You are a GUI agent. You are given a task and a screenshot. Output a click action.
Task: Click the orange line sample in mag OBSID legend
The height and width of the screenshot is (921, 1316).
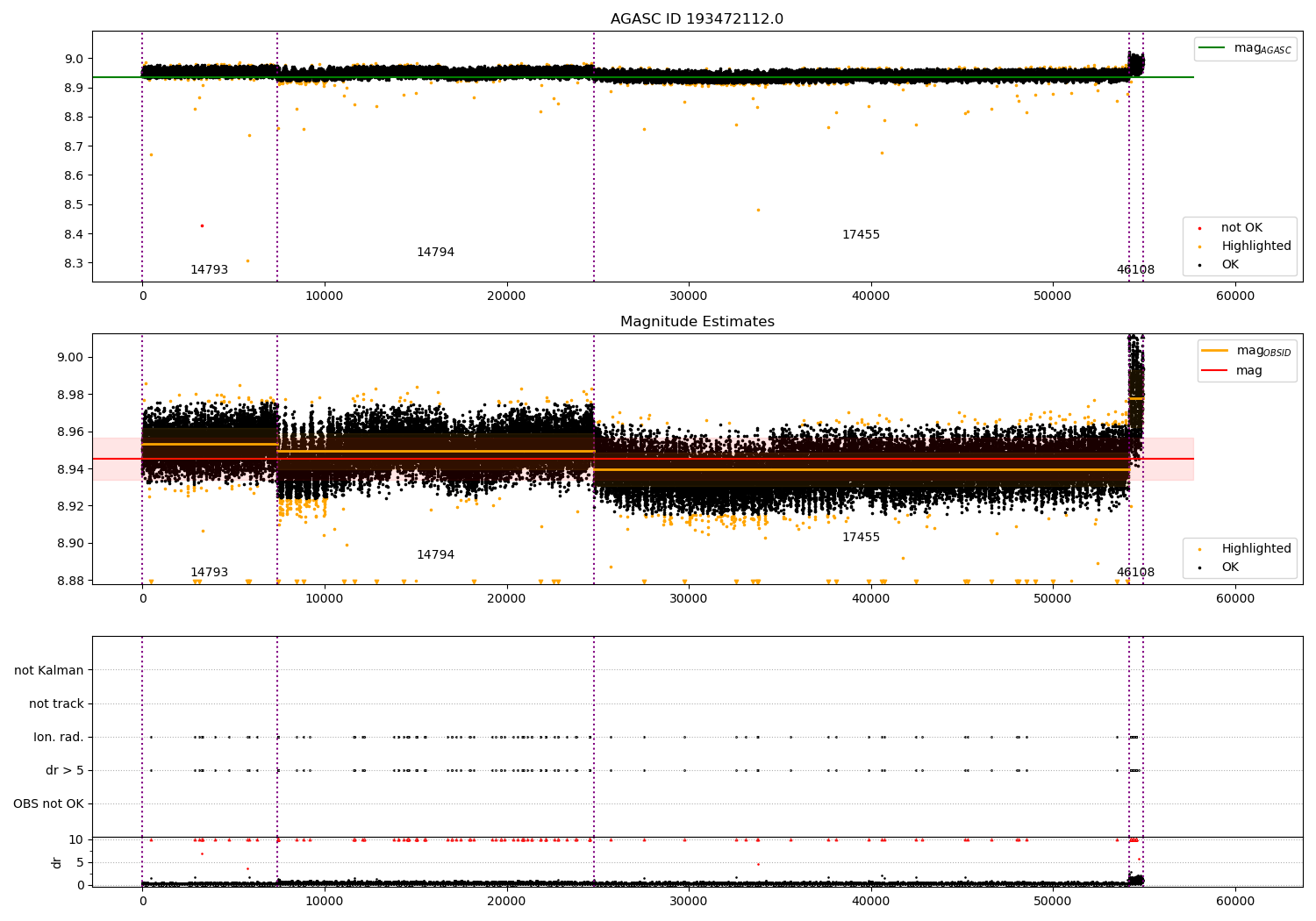click(1215, 350)
